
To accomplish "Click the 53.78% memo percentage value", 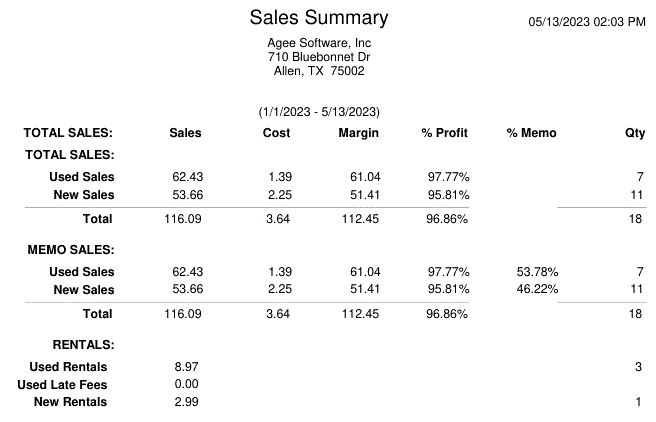I will [x=537, y=272].
